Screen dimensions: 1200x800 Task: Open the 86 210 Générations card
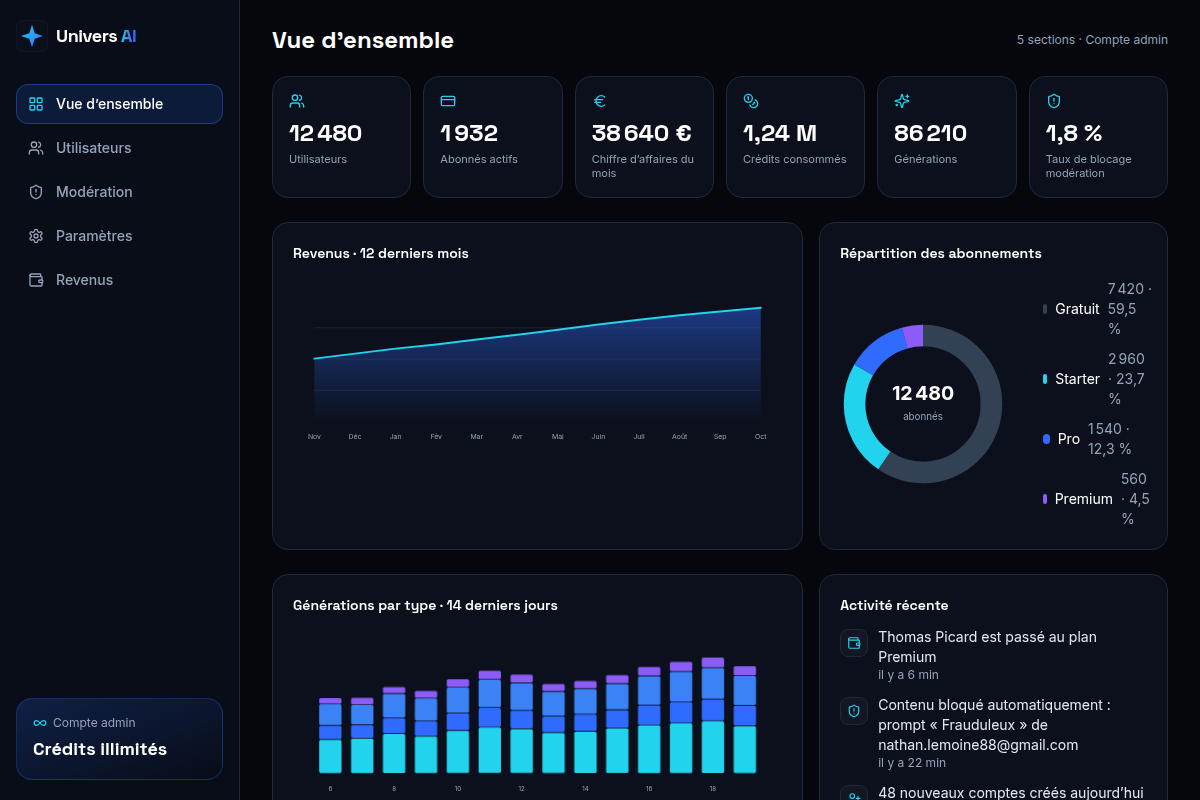[946, 137]
